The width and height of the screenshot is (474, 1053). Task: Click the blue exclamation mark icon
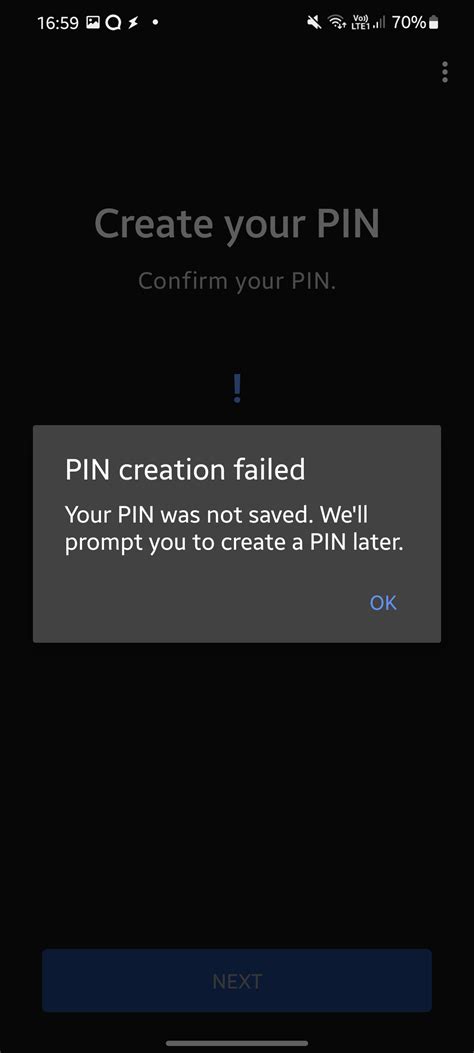(237, 389)
